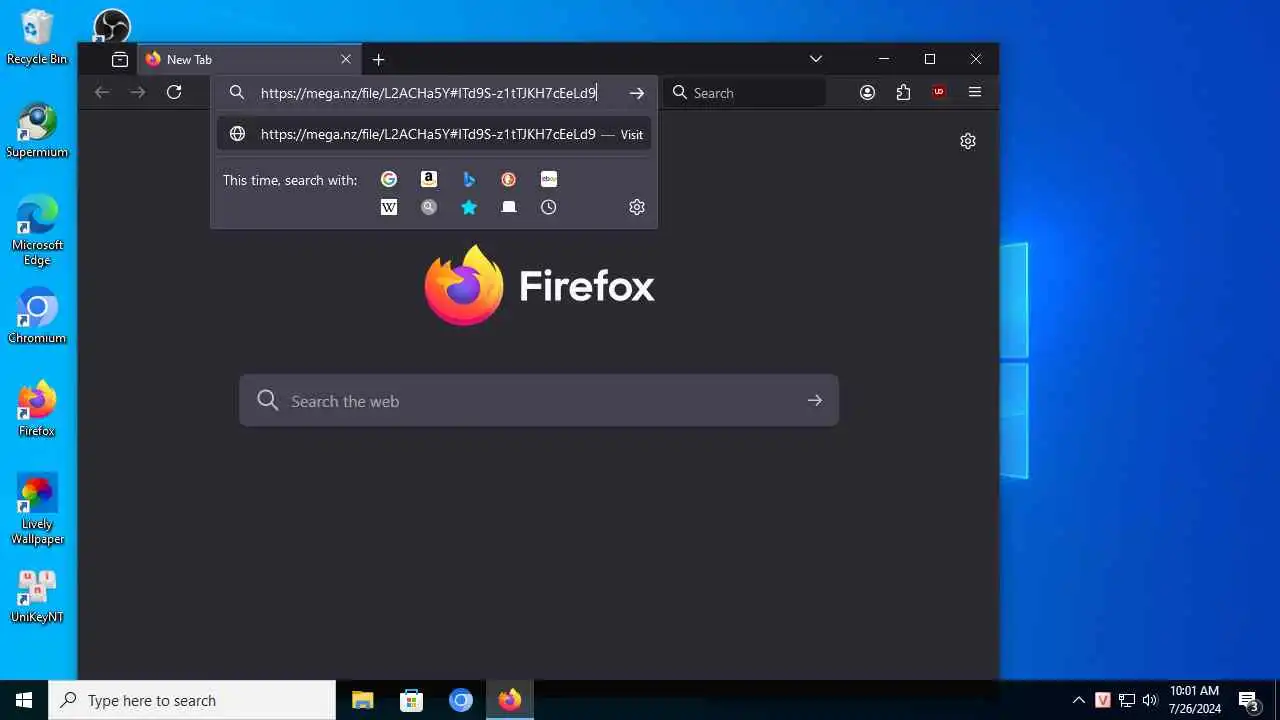Open uBlock Origin extension

(x=939, y=92)
